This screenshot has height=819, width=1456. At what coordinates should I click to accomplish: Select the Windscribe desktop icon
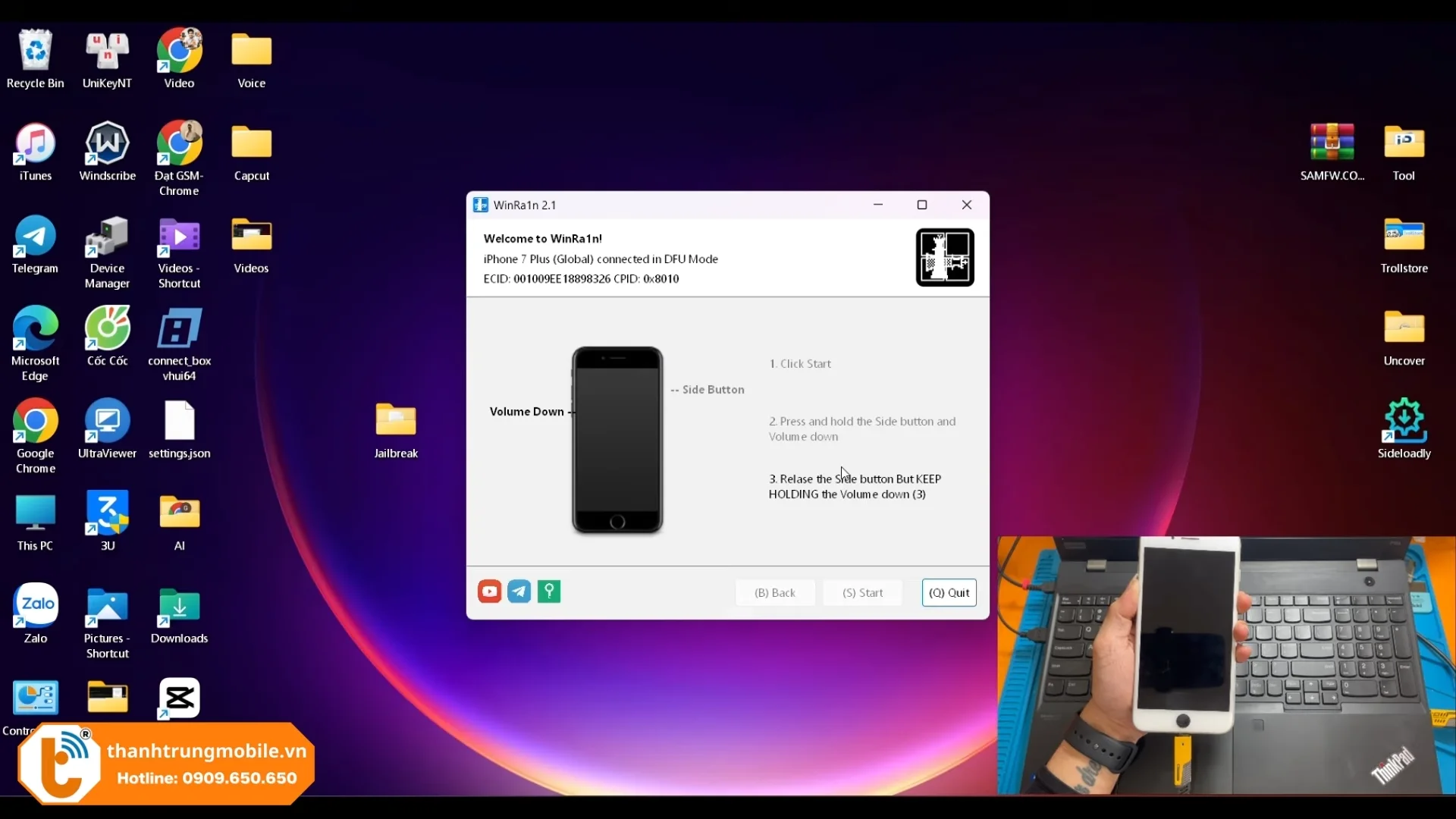[x=108, y=152]
